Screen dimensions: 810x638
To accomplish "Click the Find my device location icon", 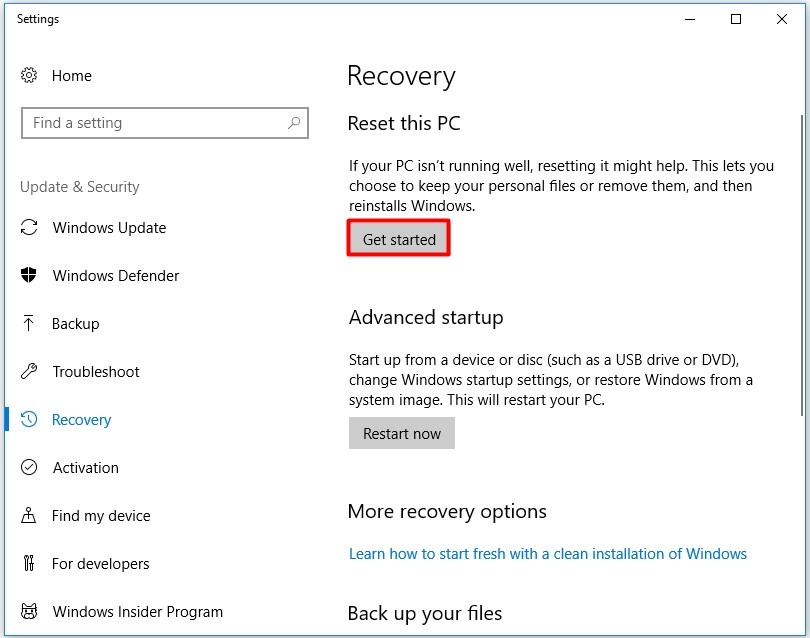I will (27, 516).
